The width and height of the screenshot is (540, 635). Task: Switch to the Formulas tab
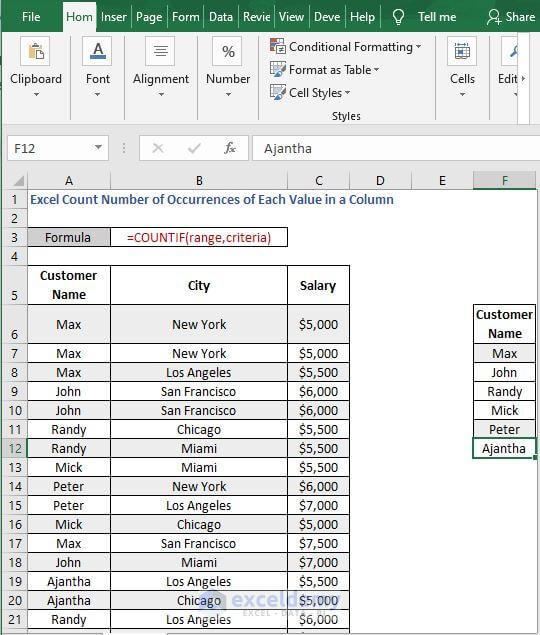click(x=185, y=17)
